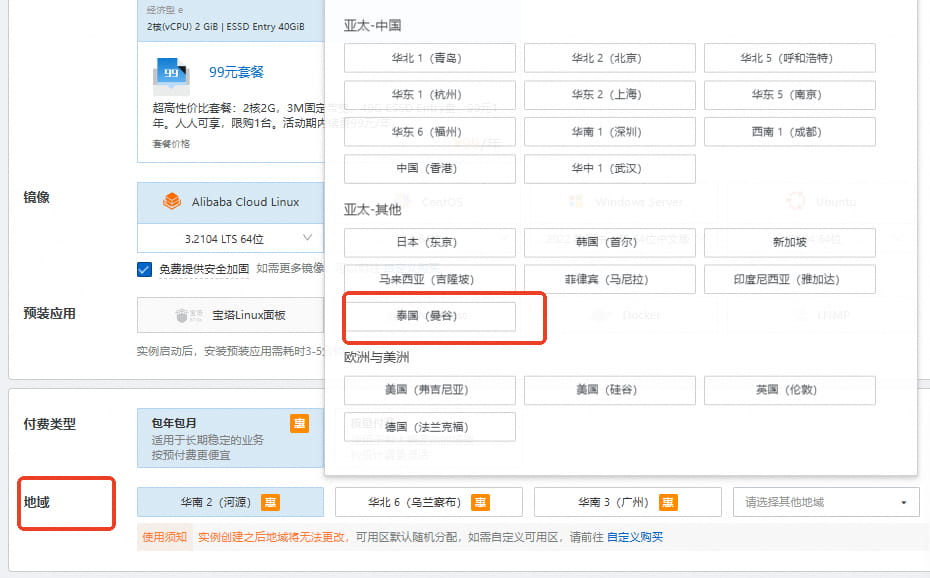Click the blue 99元套餐 package icon
The image size is (930, 578).
coord(170,72)
